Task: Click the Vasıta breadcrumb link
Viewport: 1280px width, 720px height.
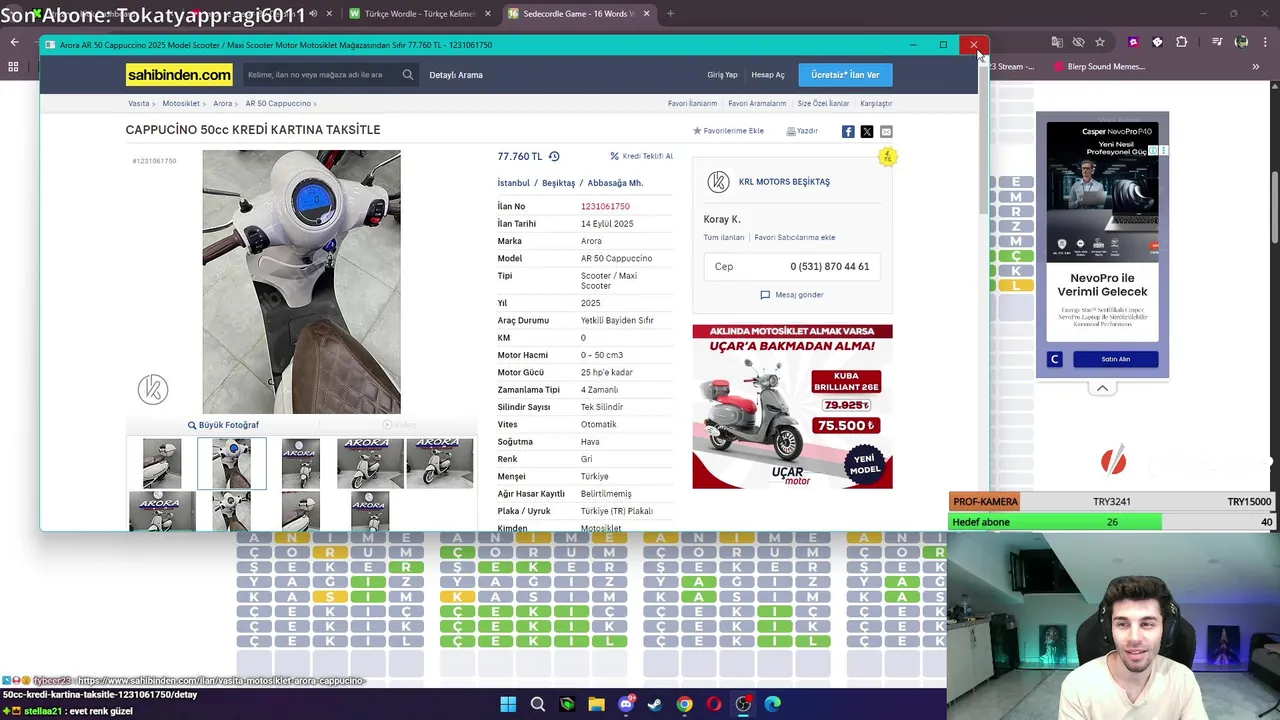Action: pos(138,103)
